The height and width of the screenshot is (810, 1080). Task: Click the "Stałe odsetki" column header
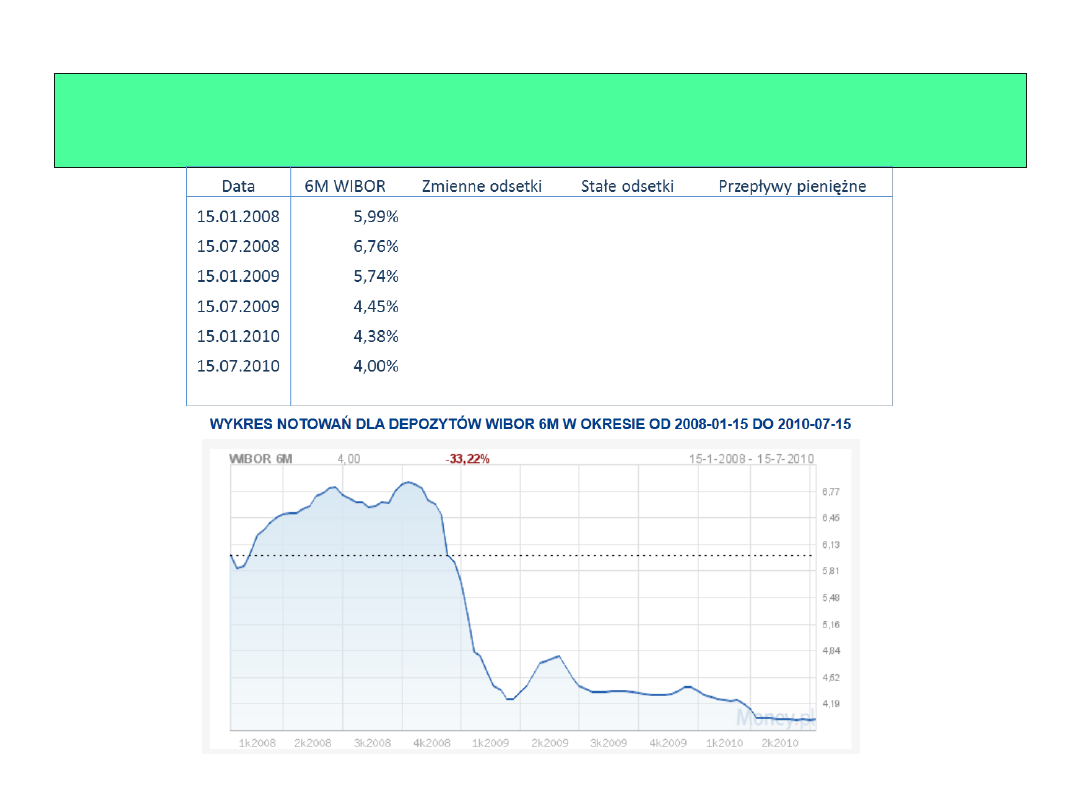tap(627, 186)
